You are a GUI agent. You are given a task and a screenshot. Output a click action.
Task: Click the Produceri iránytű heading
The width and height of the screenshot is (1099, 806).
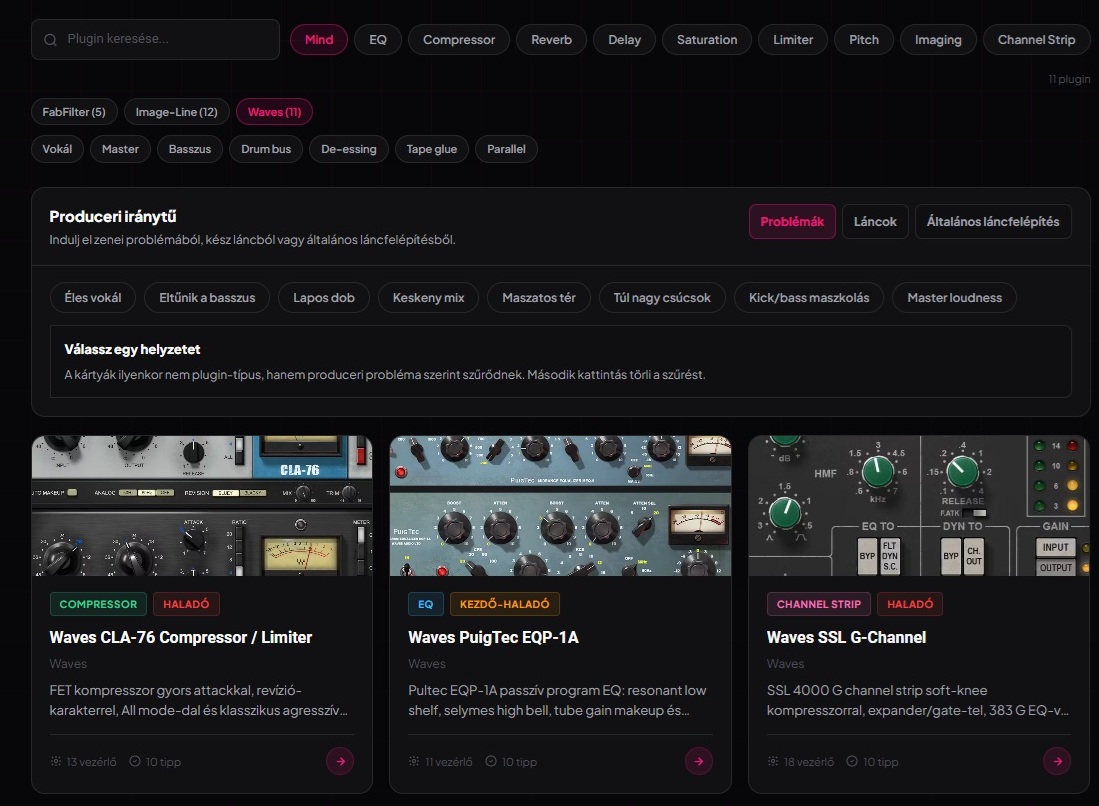(x=113, y=217)
